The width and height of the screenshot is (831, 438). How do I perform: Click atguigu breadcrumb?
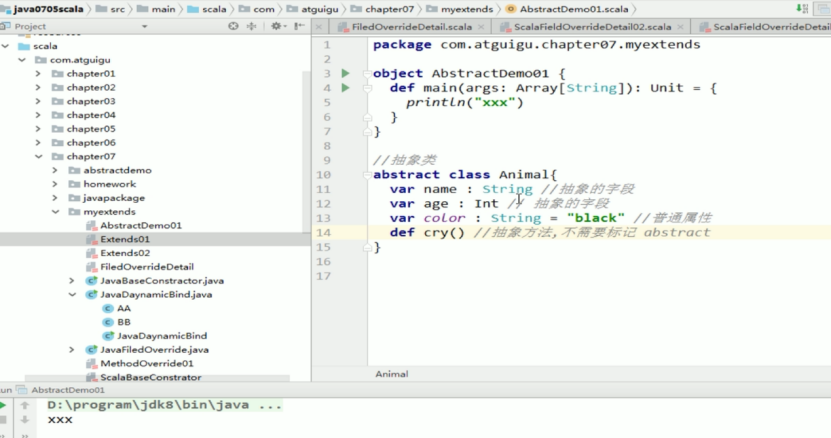pos(320,9)
